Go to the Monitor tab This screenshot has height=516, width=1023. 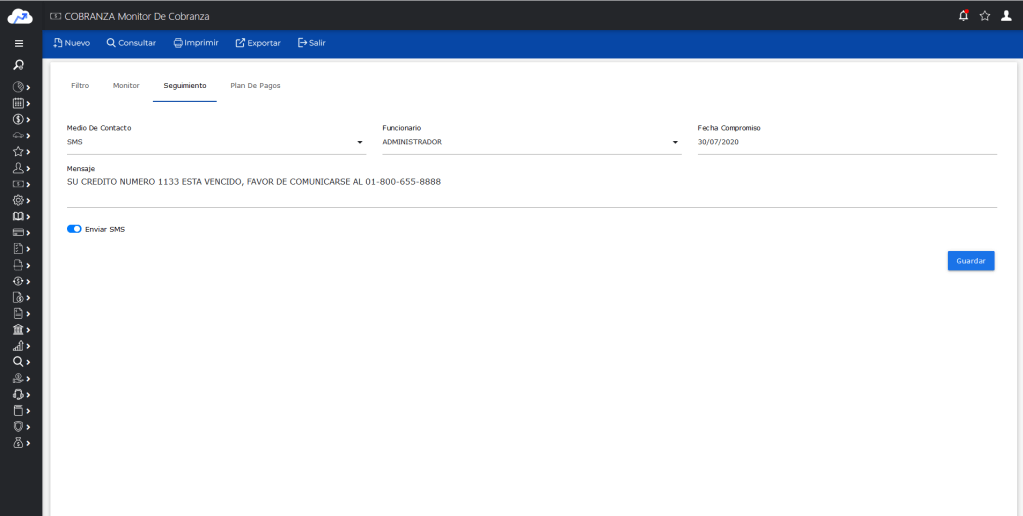(x=126, y=86)
